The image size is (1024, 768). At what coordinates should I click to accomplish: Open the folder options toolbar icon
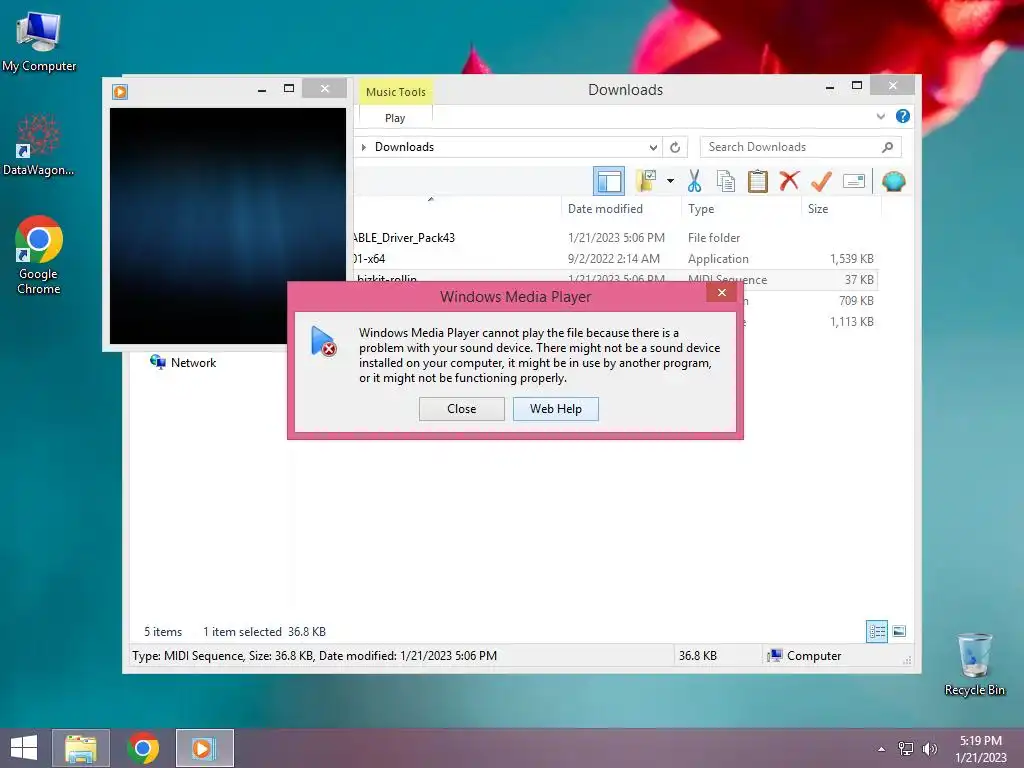click(647, 181)
